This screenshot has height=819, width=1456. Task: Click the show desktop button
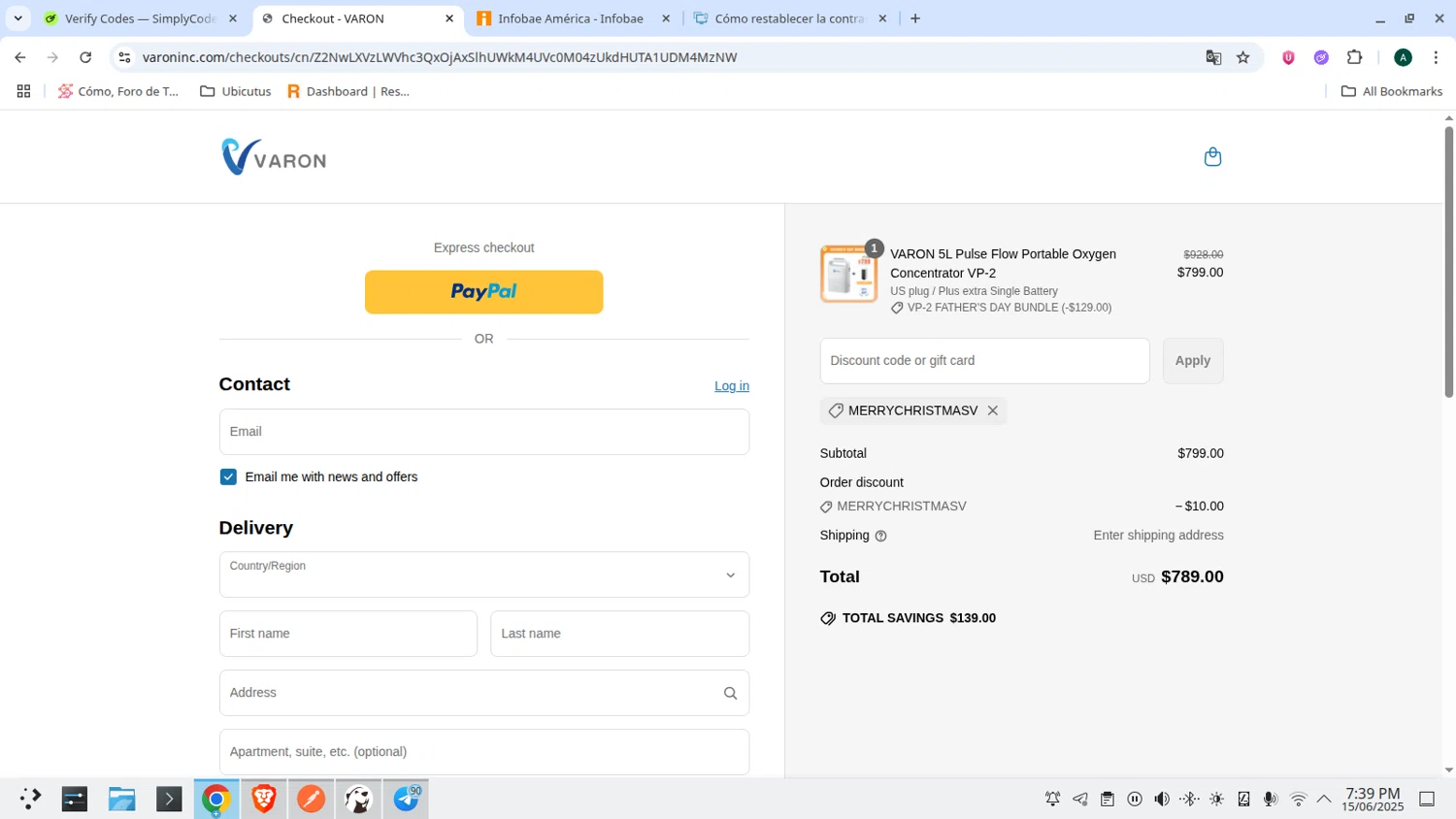(1427, 799)
